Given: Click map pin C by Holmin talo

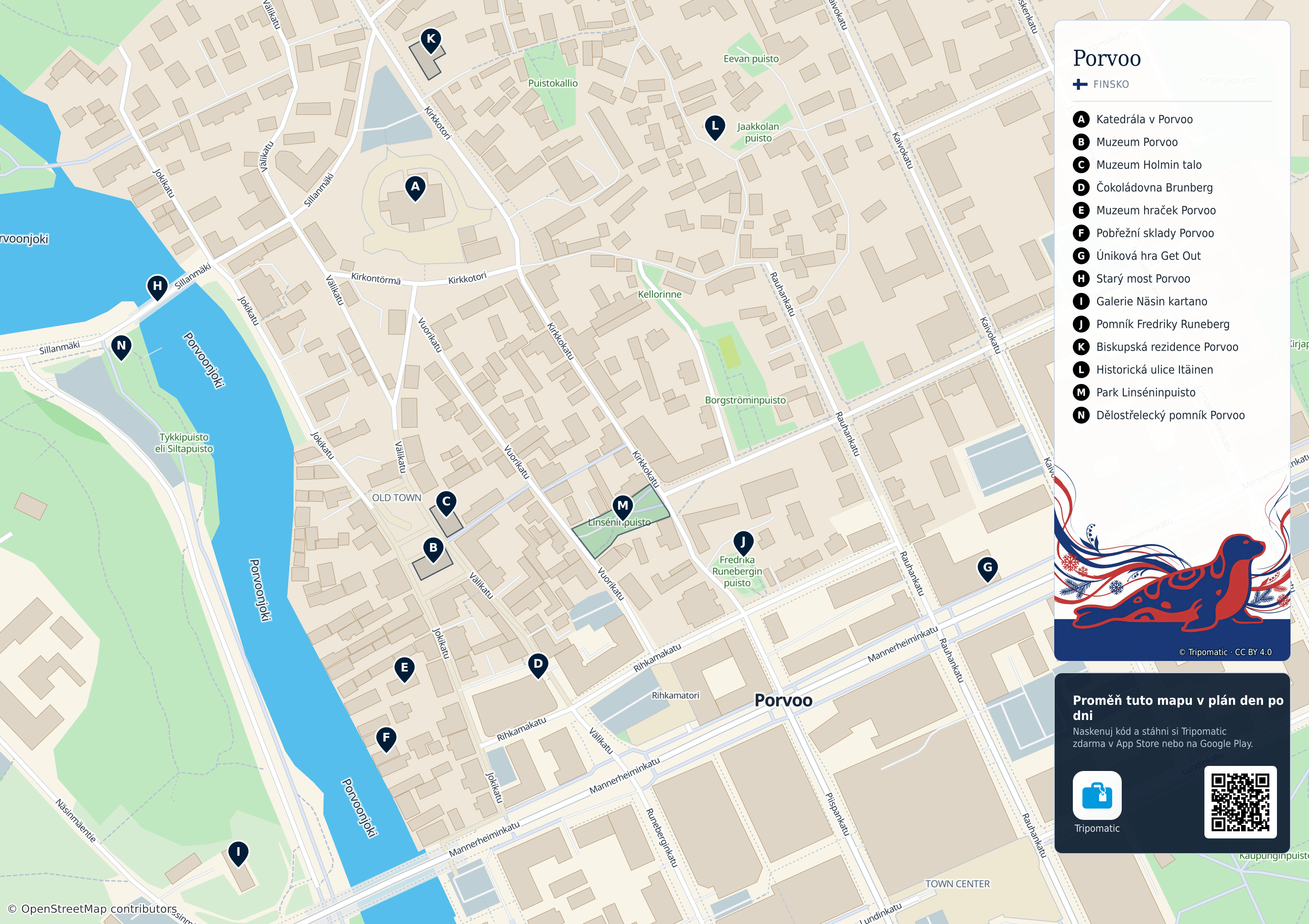Looking at the screenshot, I should [x=447, y=503].
